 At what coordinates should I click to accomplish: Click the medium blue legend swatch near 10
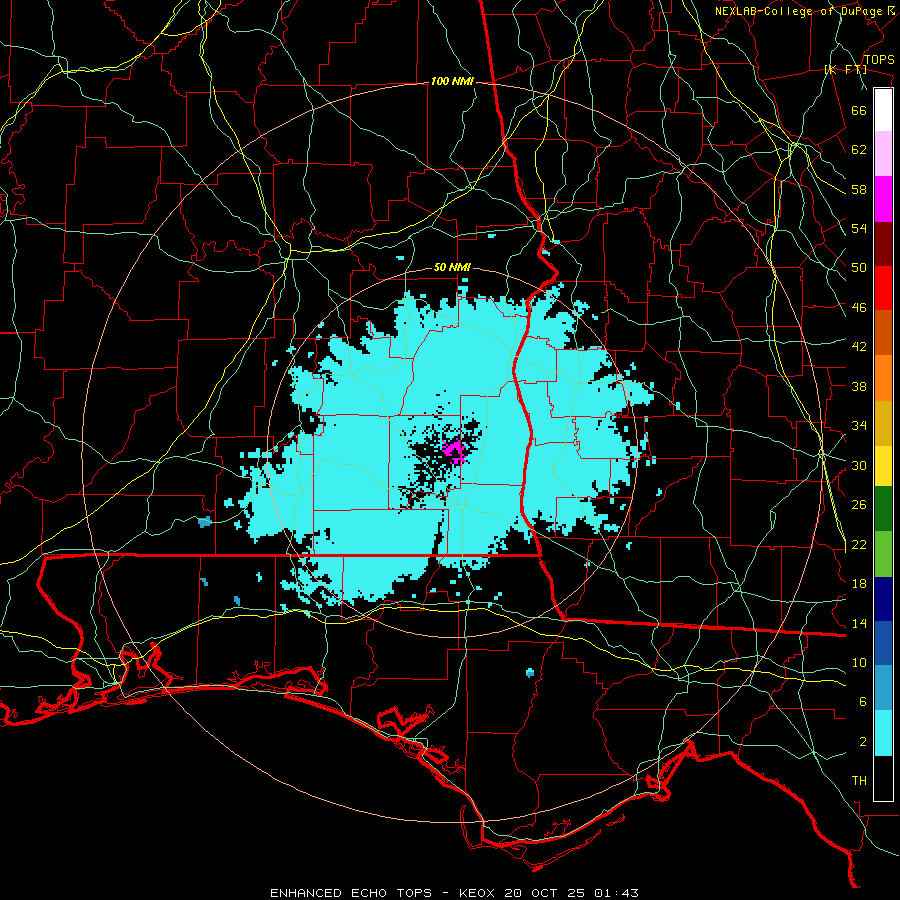point(883,643)
